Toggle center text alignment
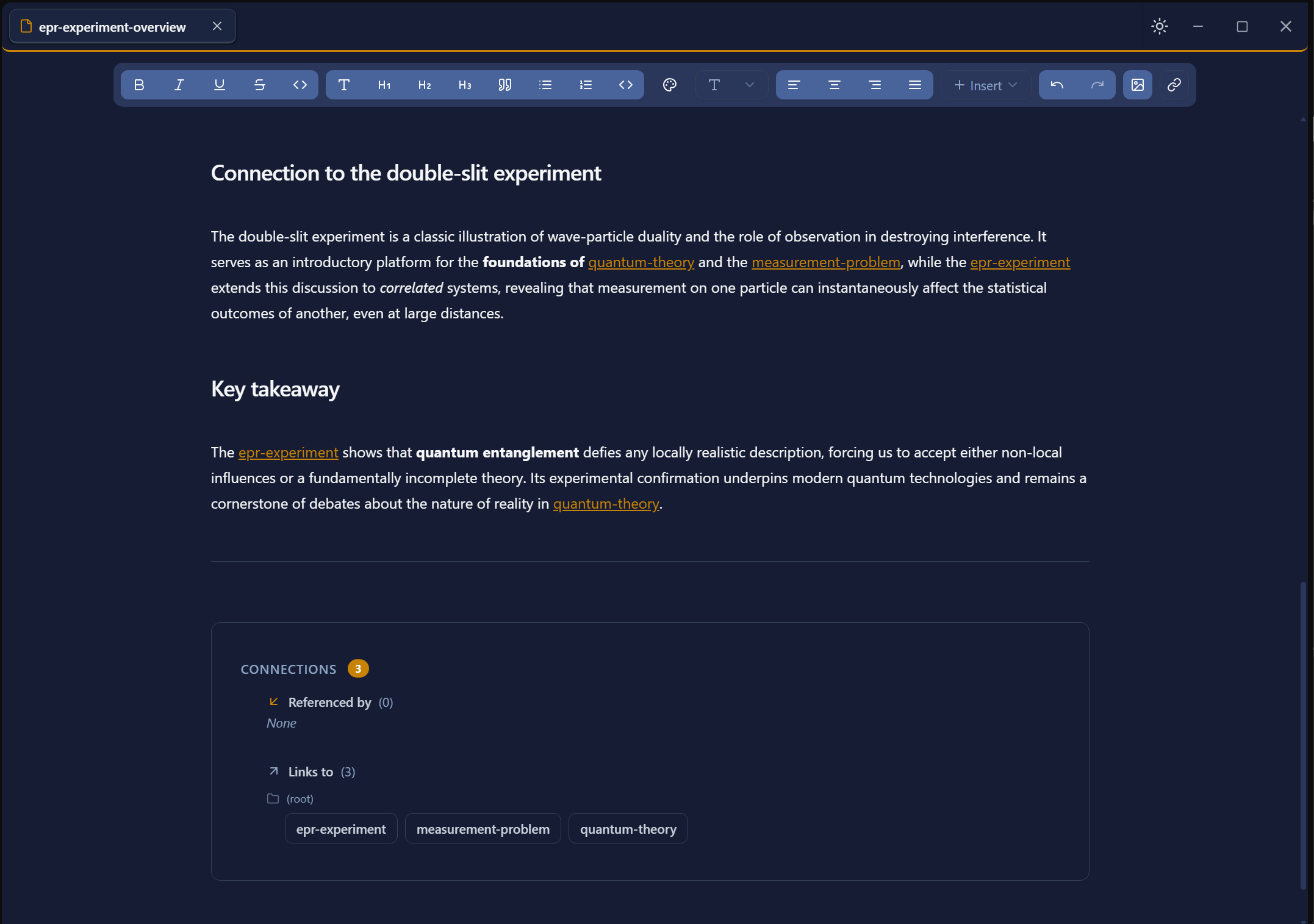 pyautogui.click(x=835, y=85)
